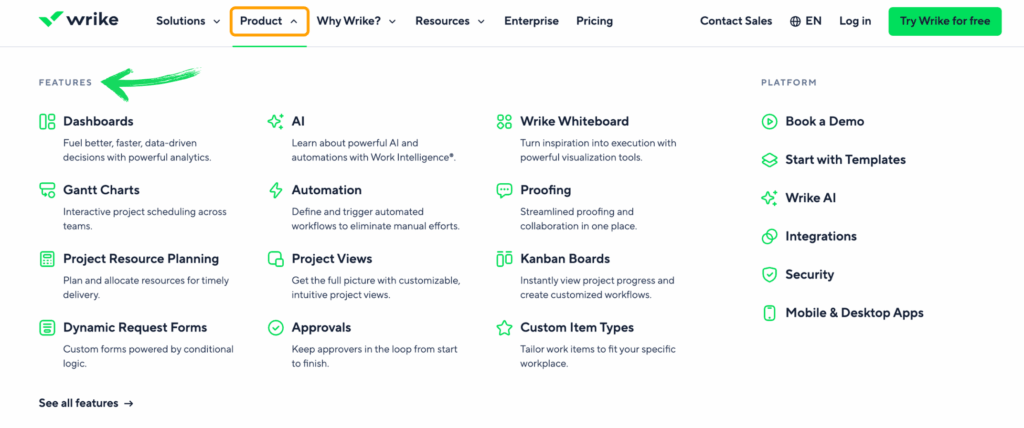Viewport: 1024px width, 428px height.
Task: Click the Proofing speech bubble icon
Action: [504, 190]
